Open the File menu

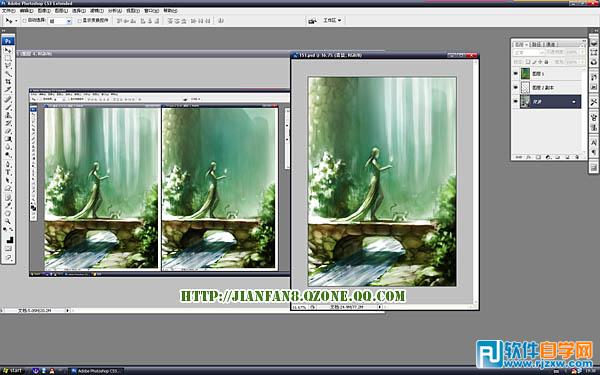8,11
